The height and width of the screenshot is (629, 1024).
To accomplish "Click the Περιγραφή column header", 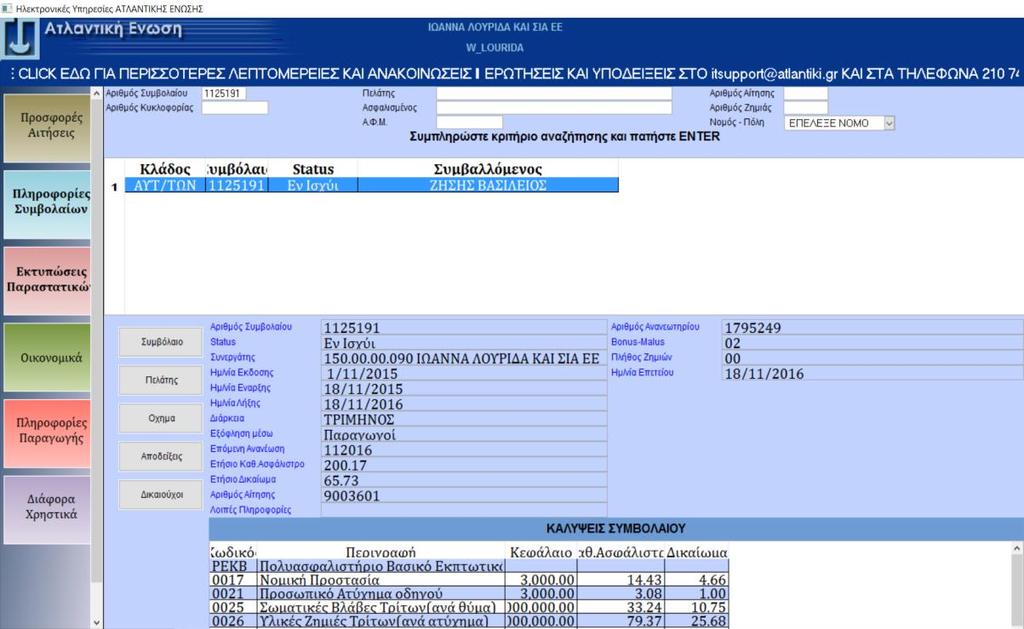I will pos(381,552).
